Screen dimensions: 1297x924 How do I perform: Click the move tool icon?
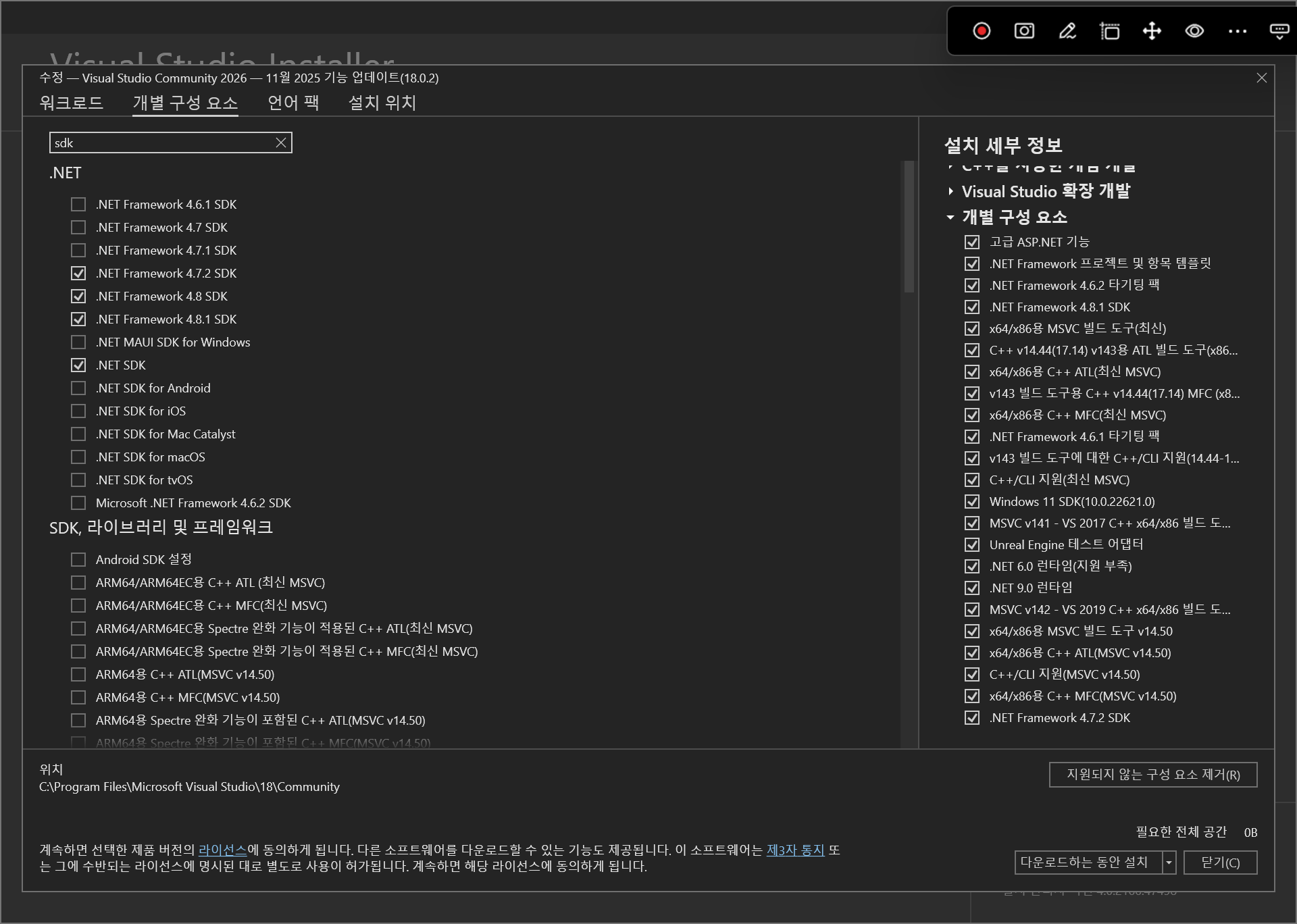point(1152,31)
